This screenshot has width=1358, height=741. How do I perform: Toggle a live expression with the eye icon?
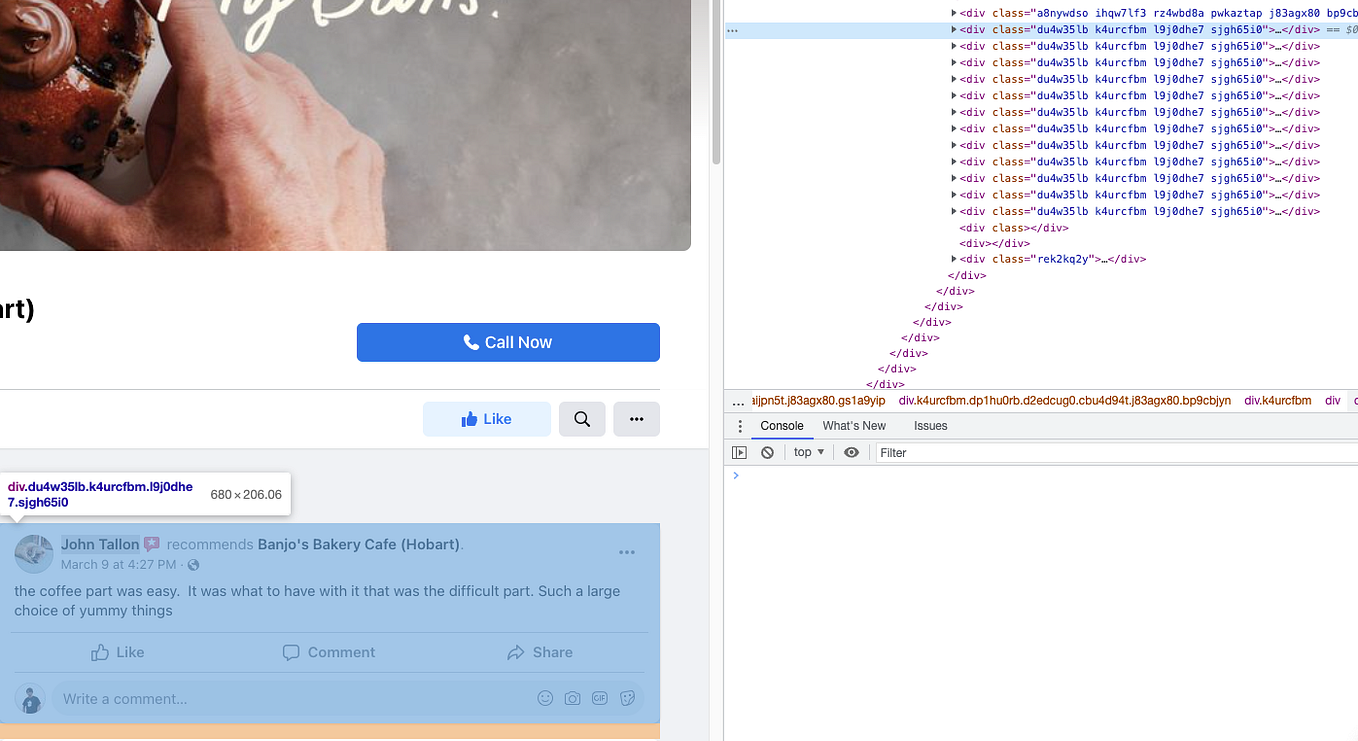pyautogui.click(x=851, y=452)
